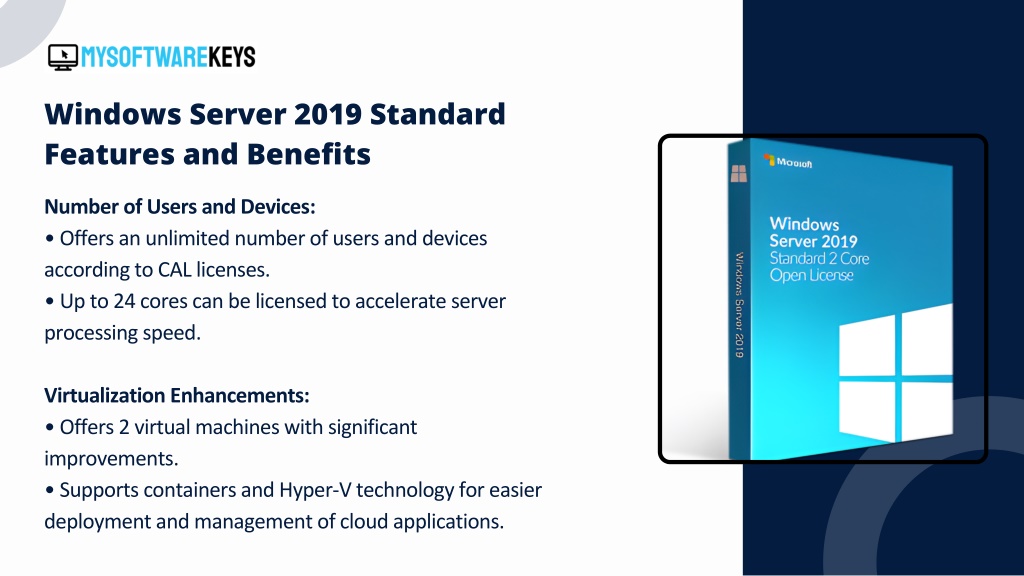Image resolution: width=1024 pixels, height=576 pixels.
Task: Click the 'processing speed.' line
Action: [123, 333]
